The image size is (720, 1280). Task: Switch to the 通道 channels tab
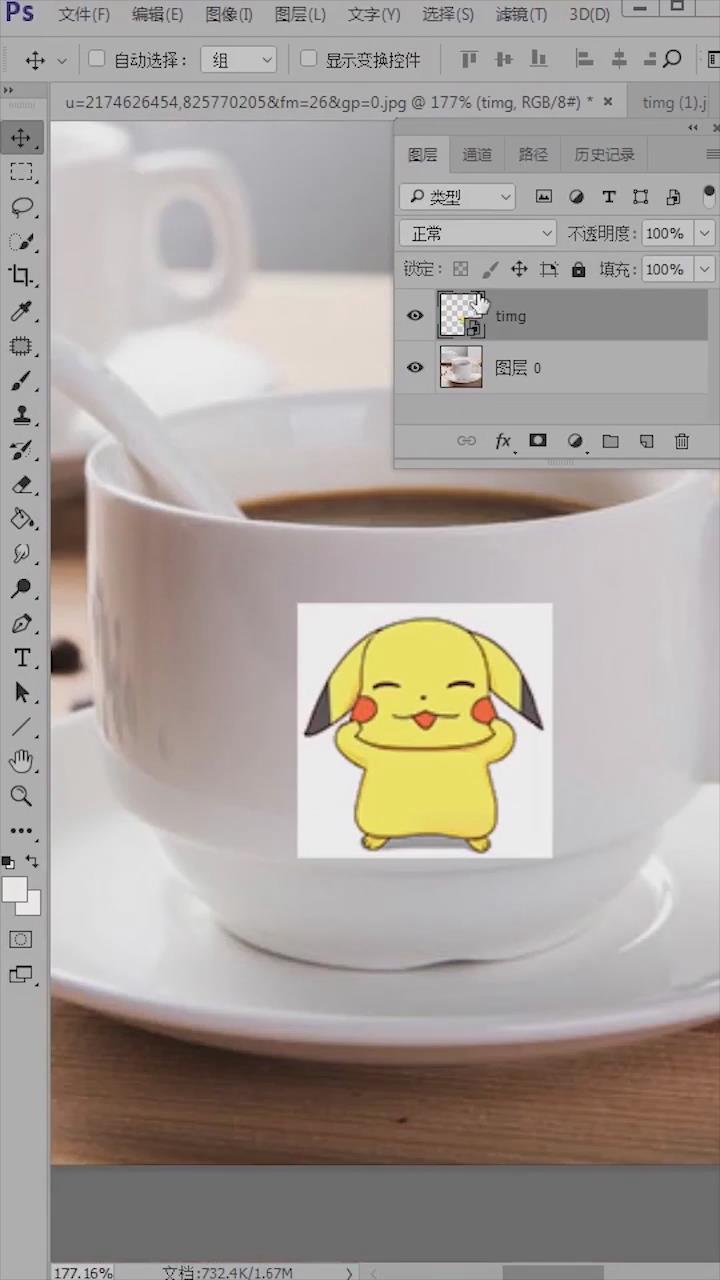477,155
